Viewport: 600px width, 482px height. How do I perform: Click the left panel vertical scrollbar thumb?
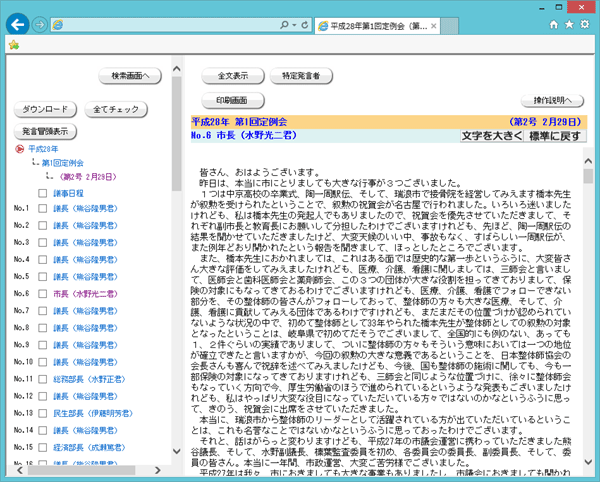(176, 134)
